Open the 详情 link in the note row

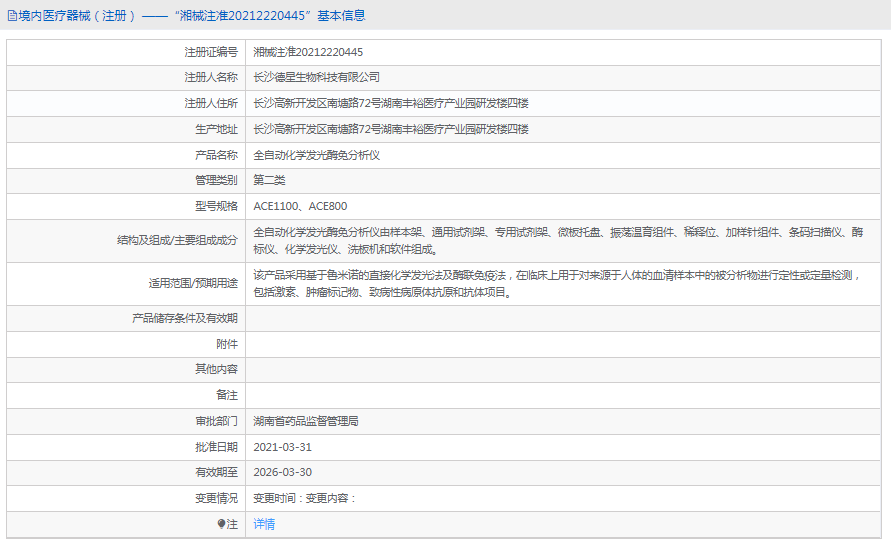264,524
